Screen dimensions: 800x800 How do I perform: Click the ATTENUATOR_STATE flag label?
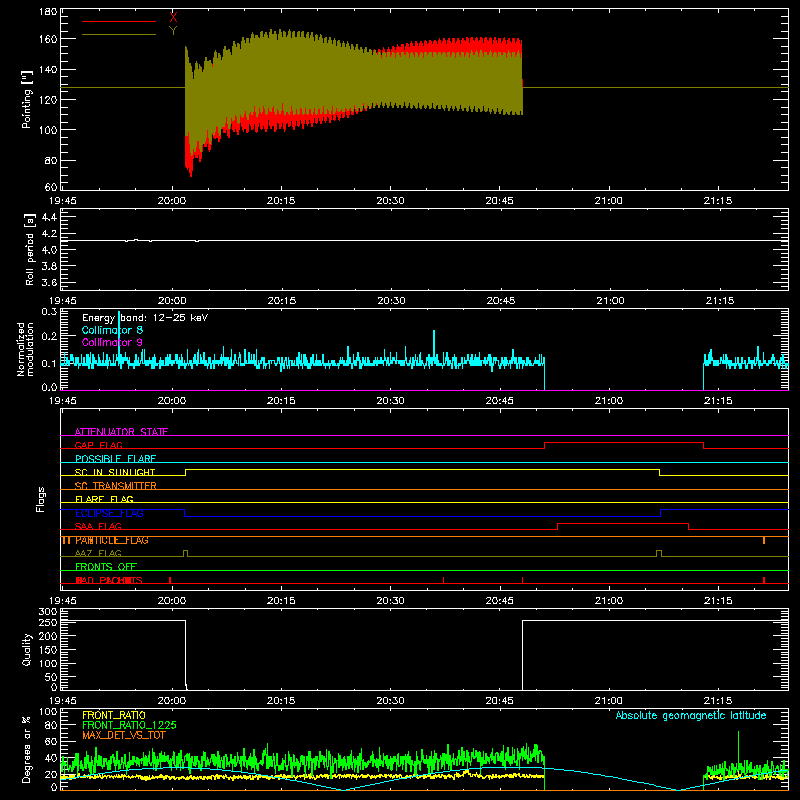pyautogui.click(x=121, y=432)
